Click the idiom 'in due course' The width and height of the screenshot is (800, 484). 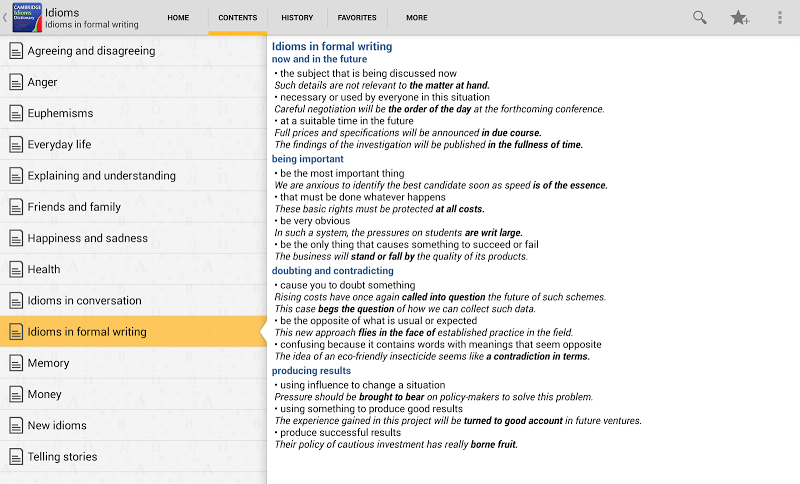point(511,133)
